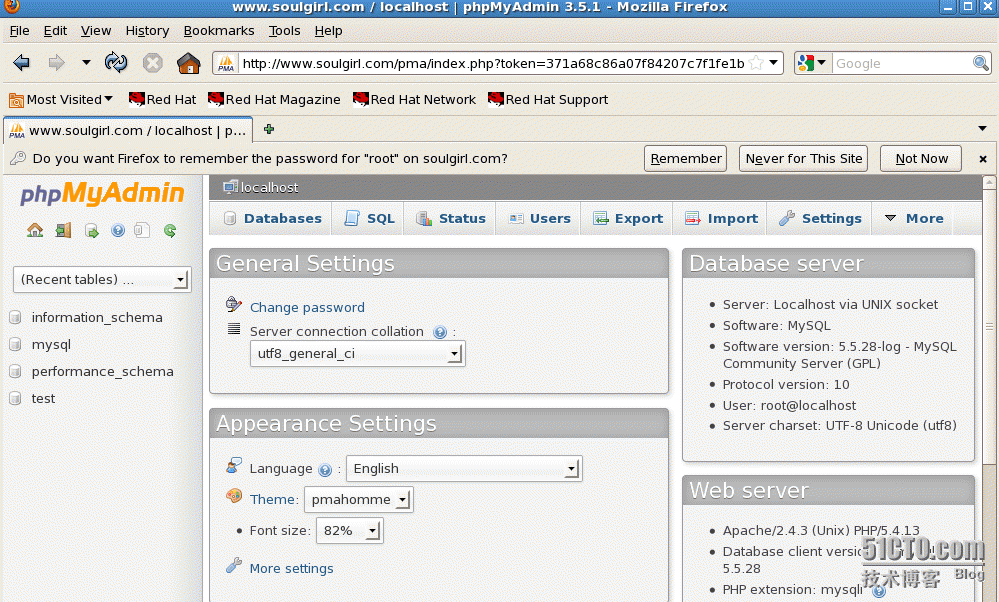The image size is (999, 602).
Task: Click the green Reload navigation icon
Action: pyautogui.click(x=170, y=231)
